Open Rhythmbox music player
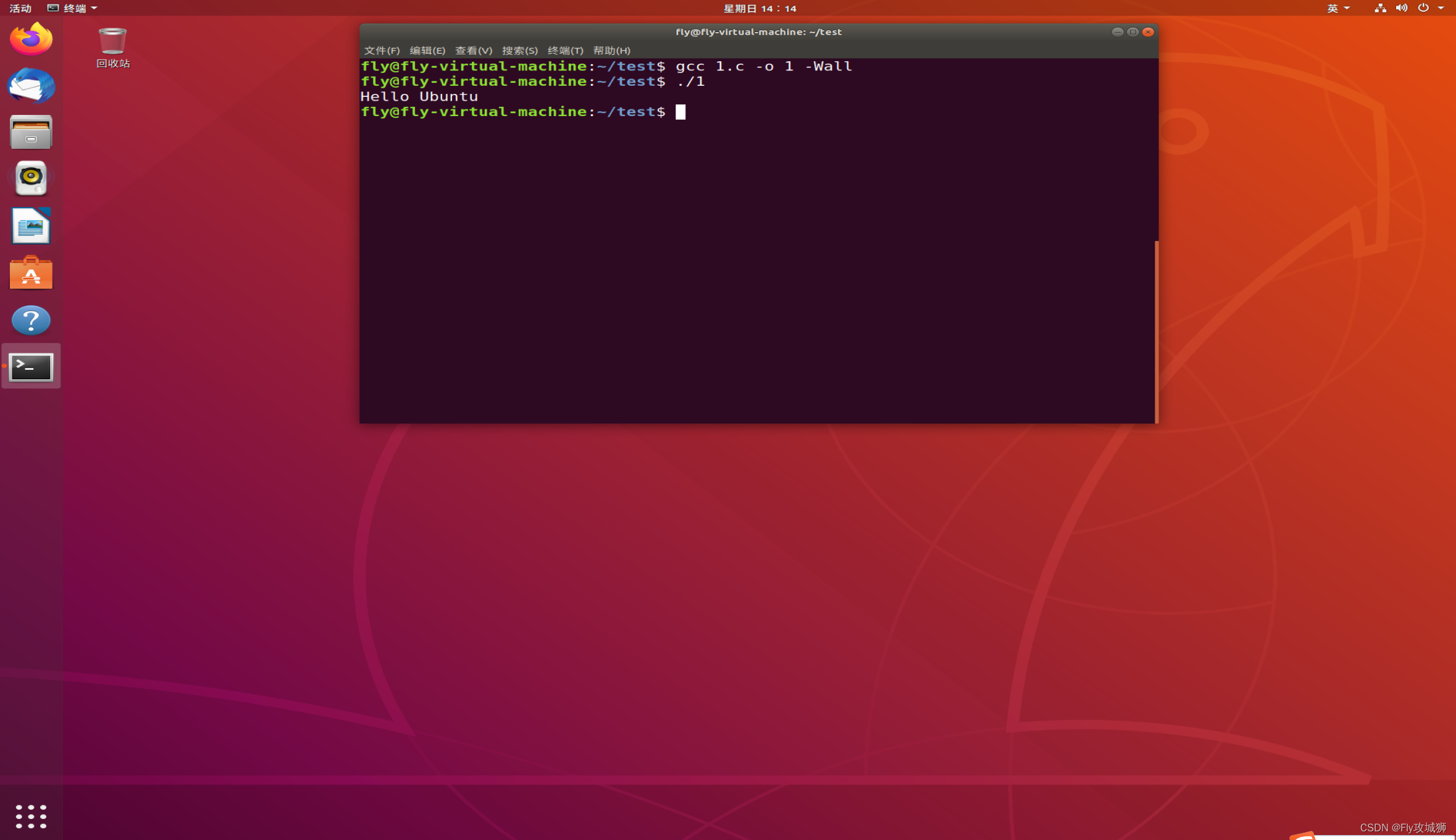This screenshot has width=1456, height=840. [31, 178]
